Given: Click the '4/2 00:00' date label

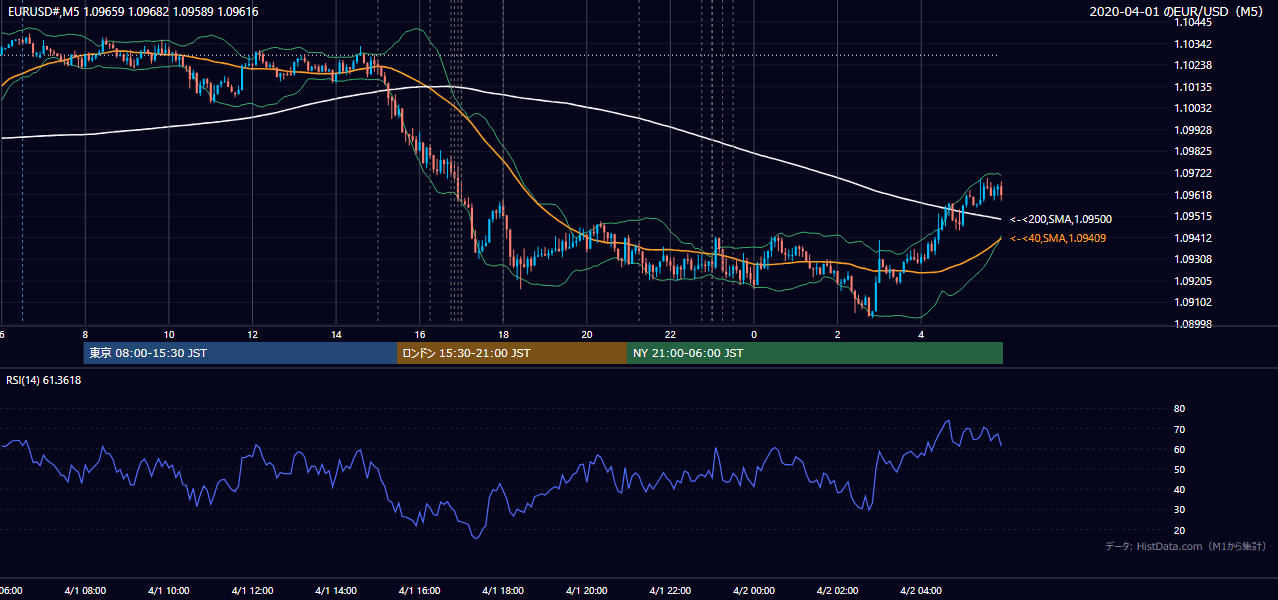Looking at the screenshot, I should point(755,591).
